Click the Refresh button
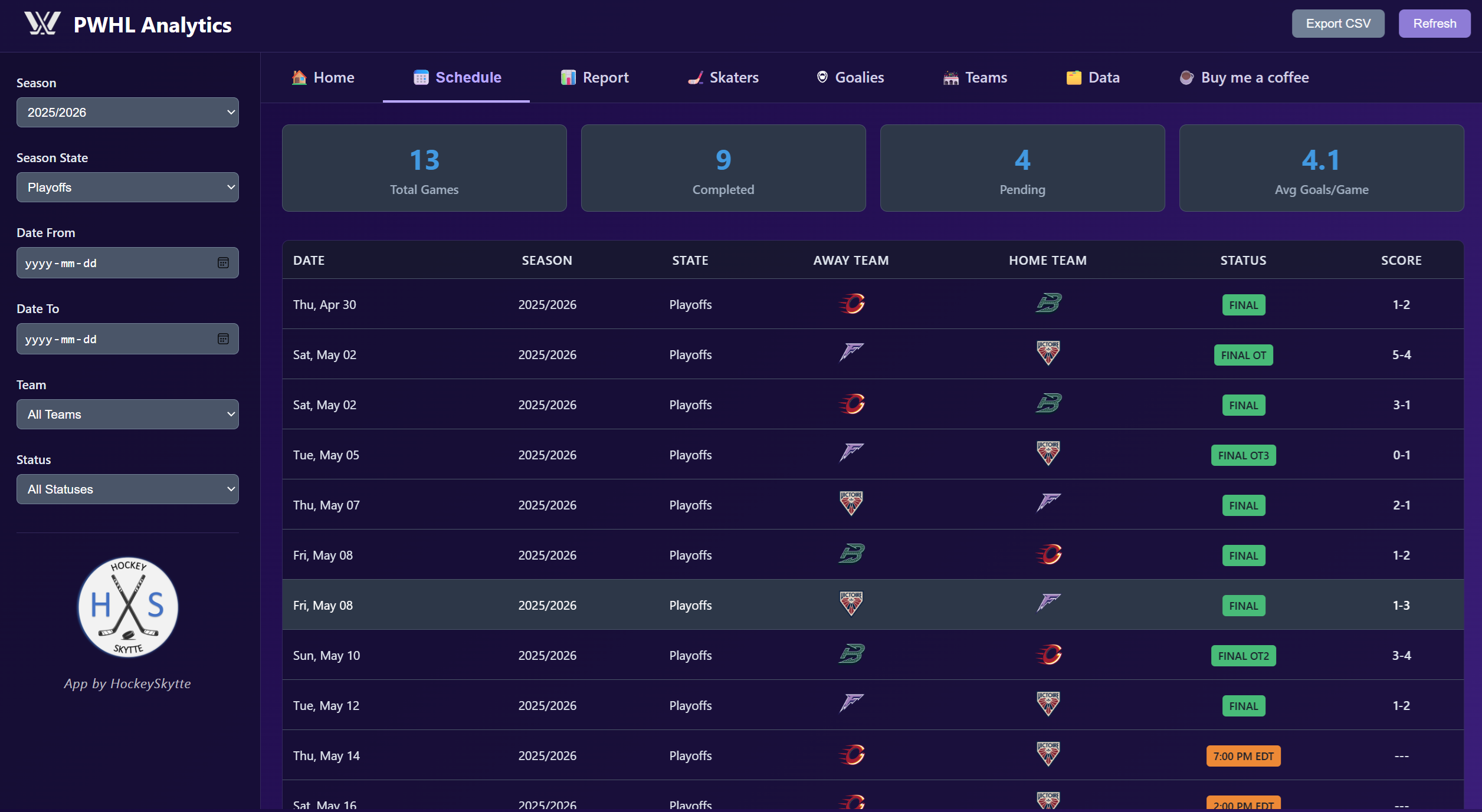1482x812 pixels. pyautogui.click(x=1435, y=24)
